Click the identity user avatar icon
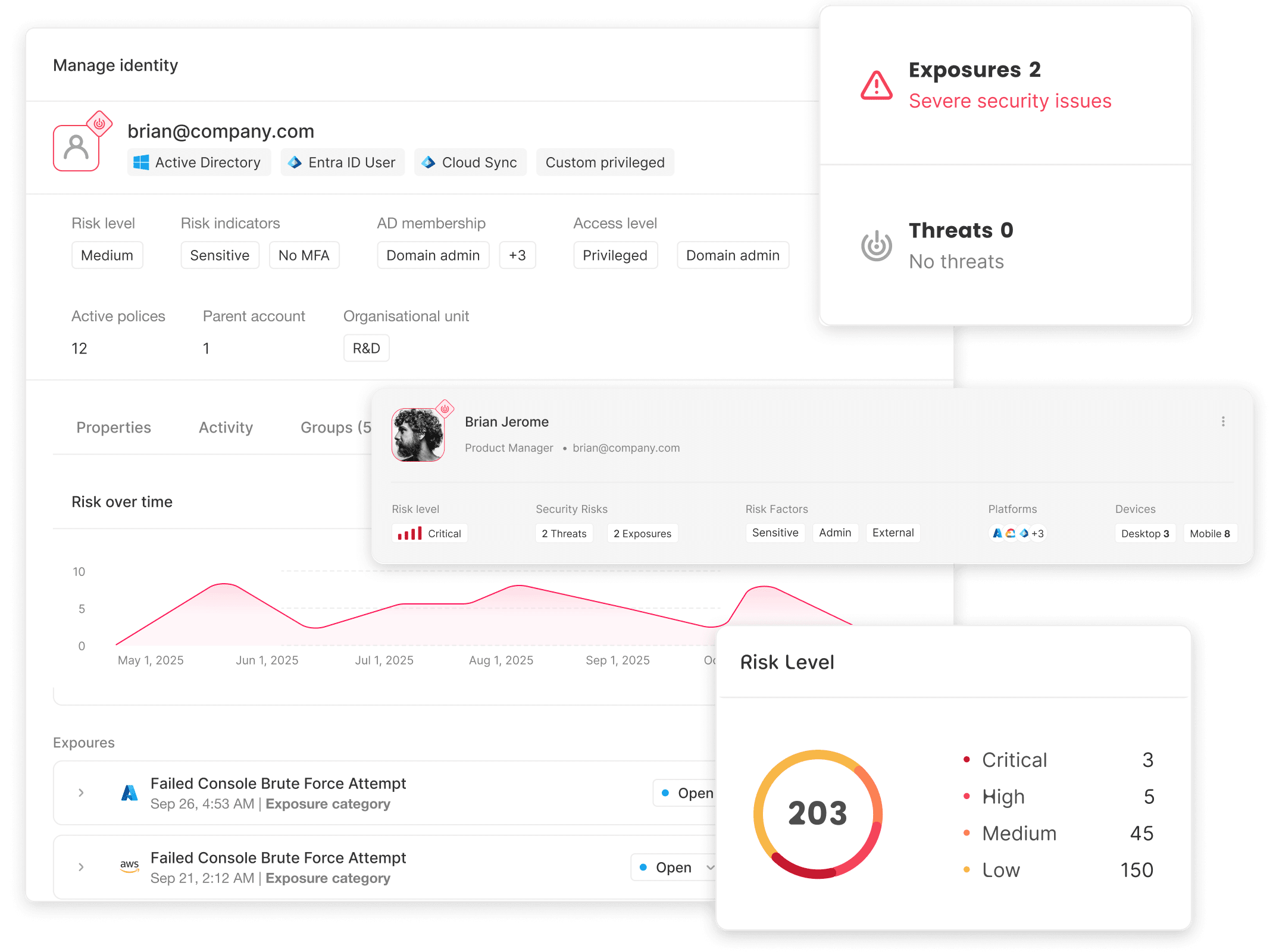This screenshot has width=1276, height=952. tap(76, 147)
